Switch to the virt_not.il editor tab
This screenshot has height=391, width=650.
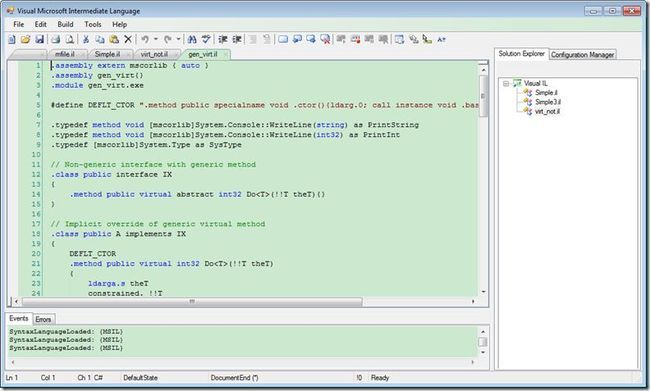pos(154,54)
